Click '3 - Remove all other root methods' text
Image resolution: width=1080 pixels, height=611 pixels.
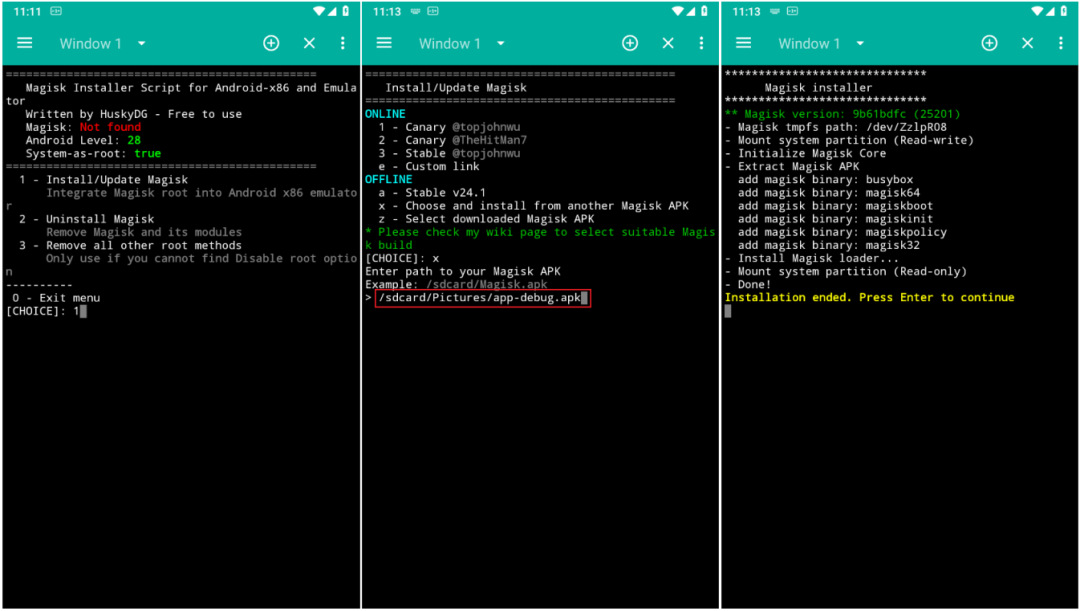pyautogui.click(x=131, y=245)
